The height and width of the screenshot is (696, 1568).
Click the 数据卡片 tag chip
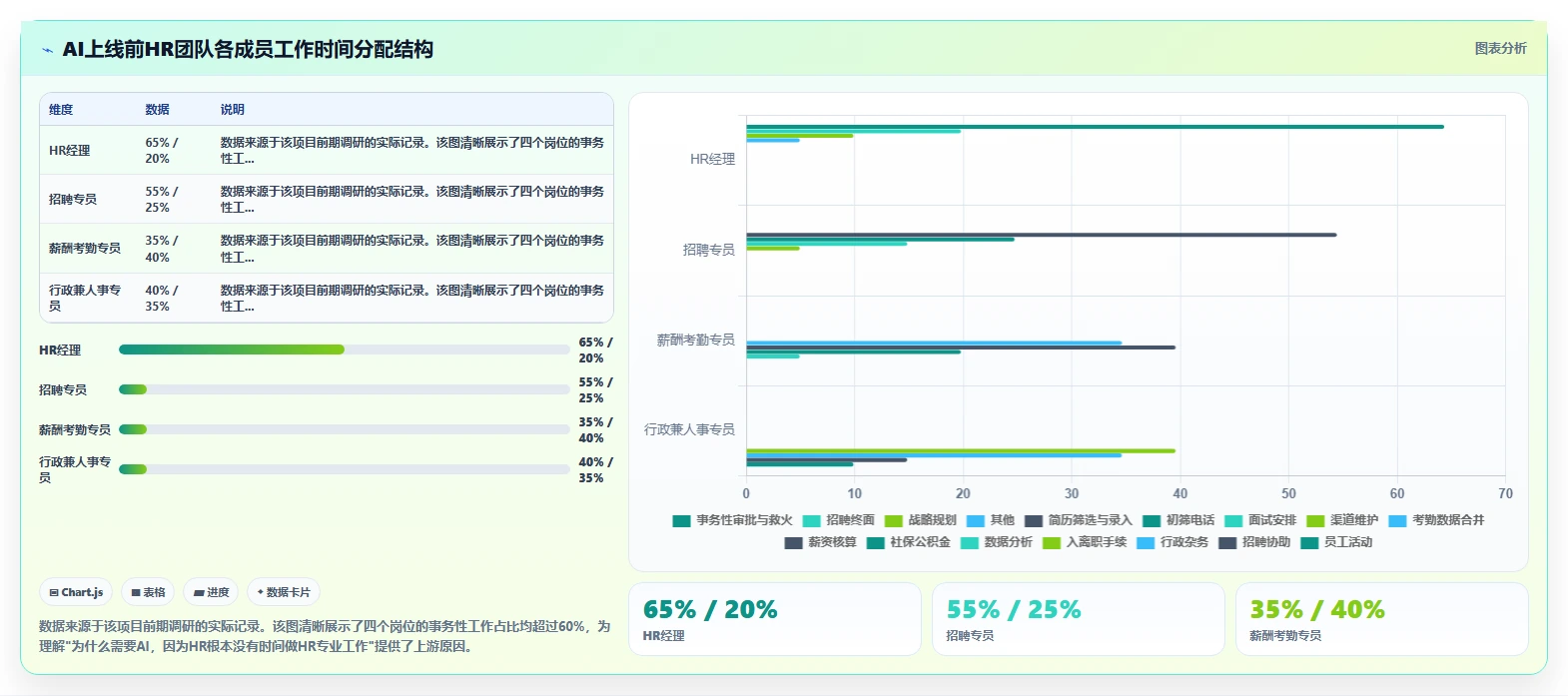284,592
